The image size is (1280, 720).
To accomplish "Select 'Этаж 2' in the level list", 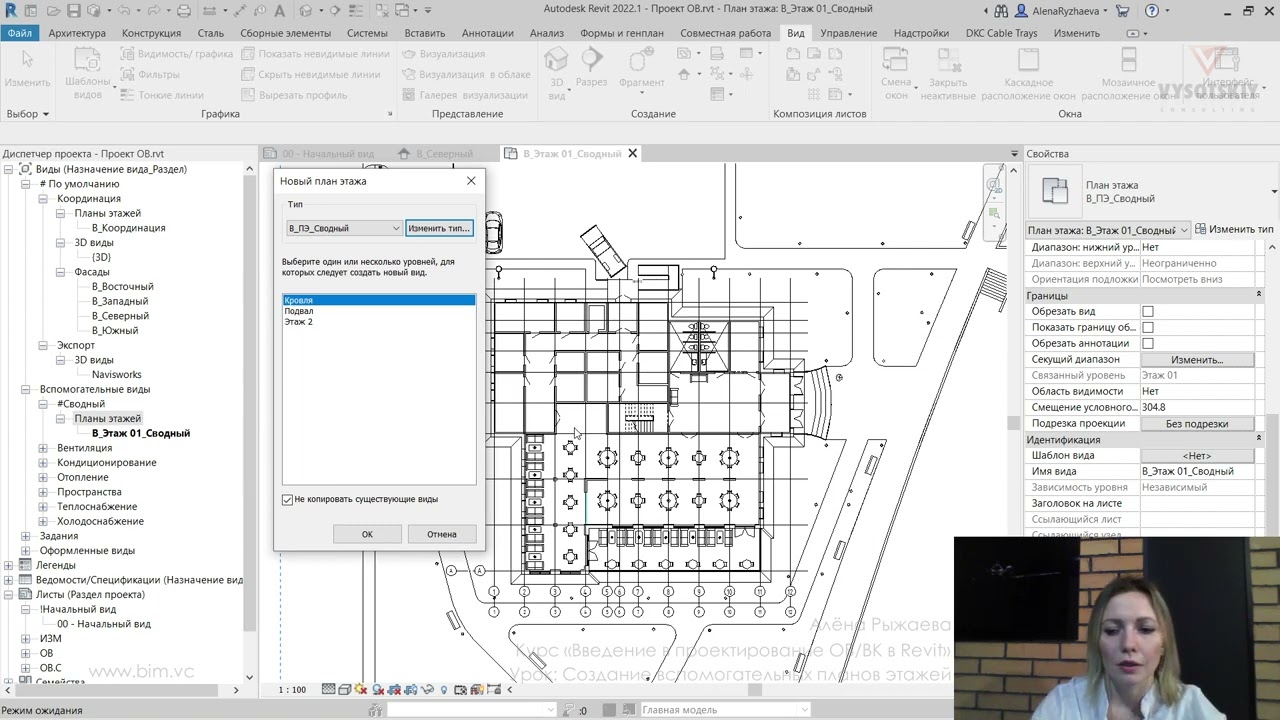I will tap(298, 322).
